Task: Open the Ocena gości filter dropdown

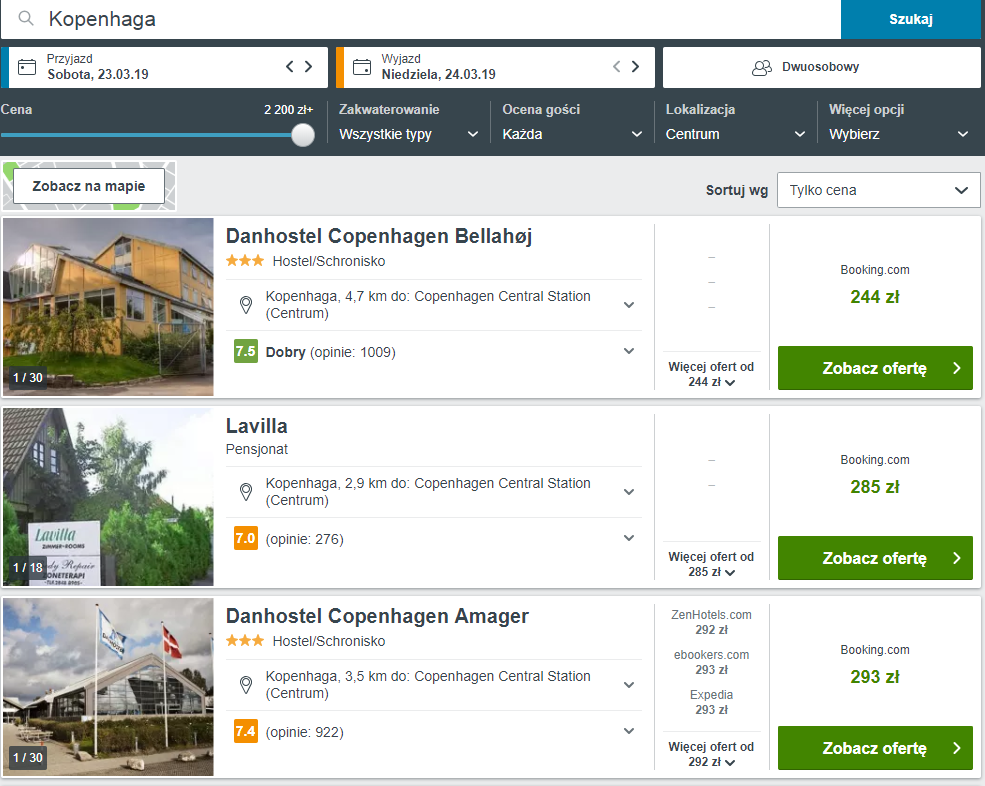Action: [572, 134]
